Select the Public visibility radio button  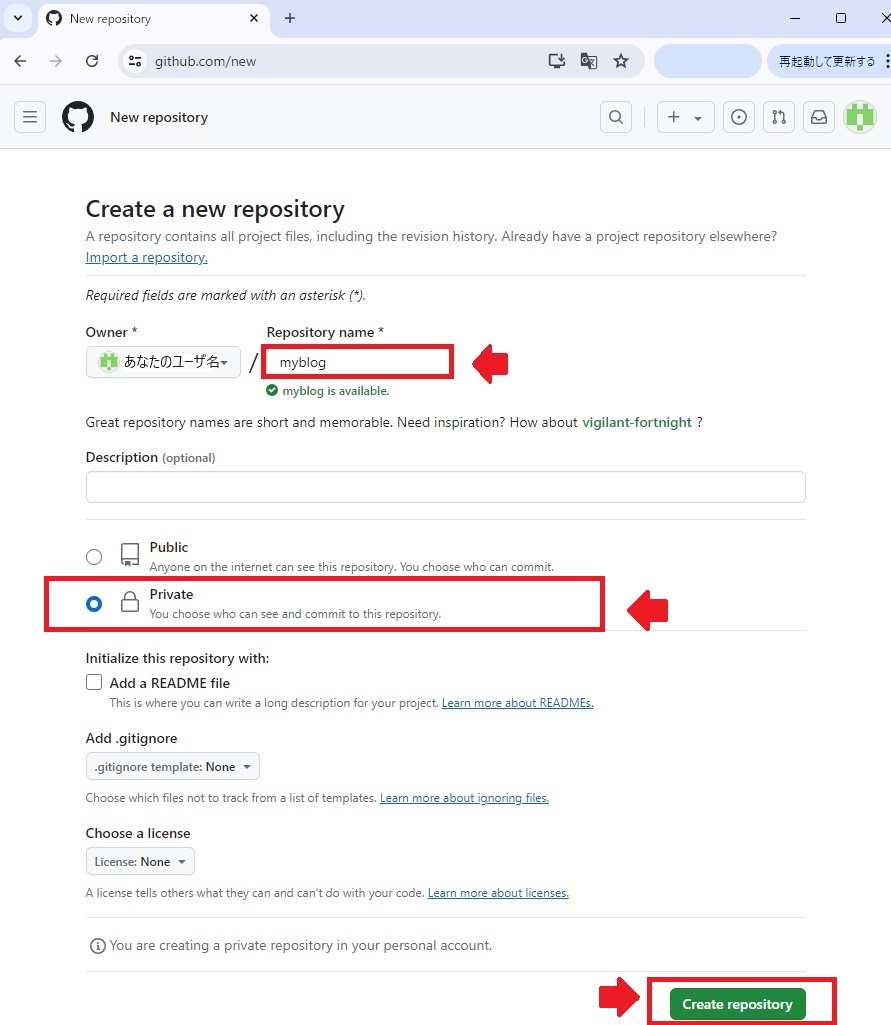click(x=94, y=557)
